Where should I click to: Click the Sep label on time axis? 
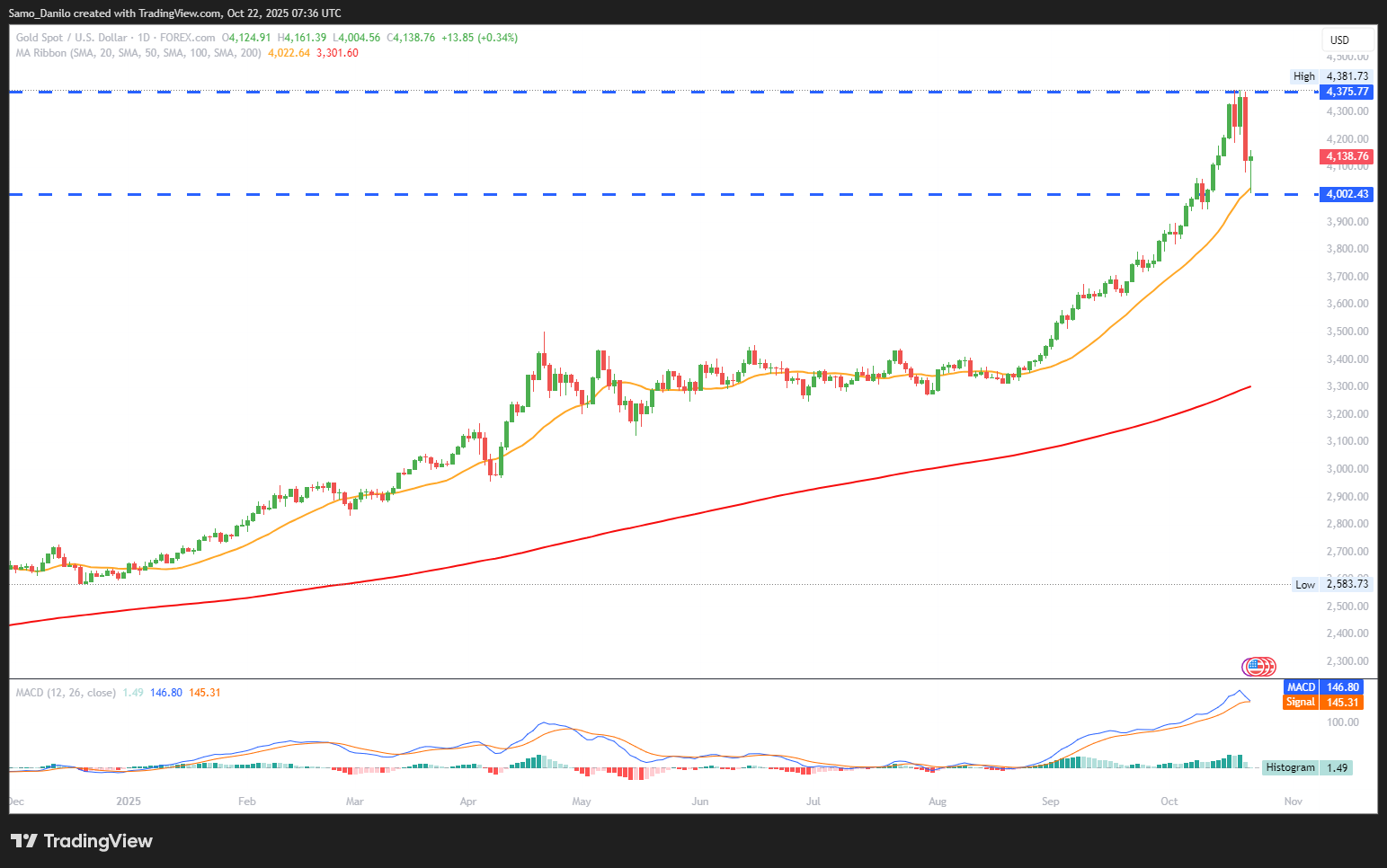point(1050,802)
